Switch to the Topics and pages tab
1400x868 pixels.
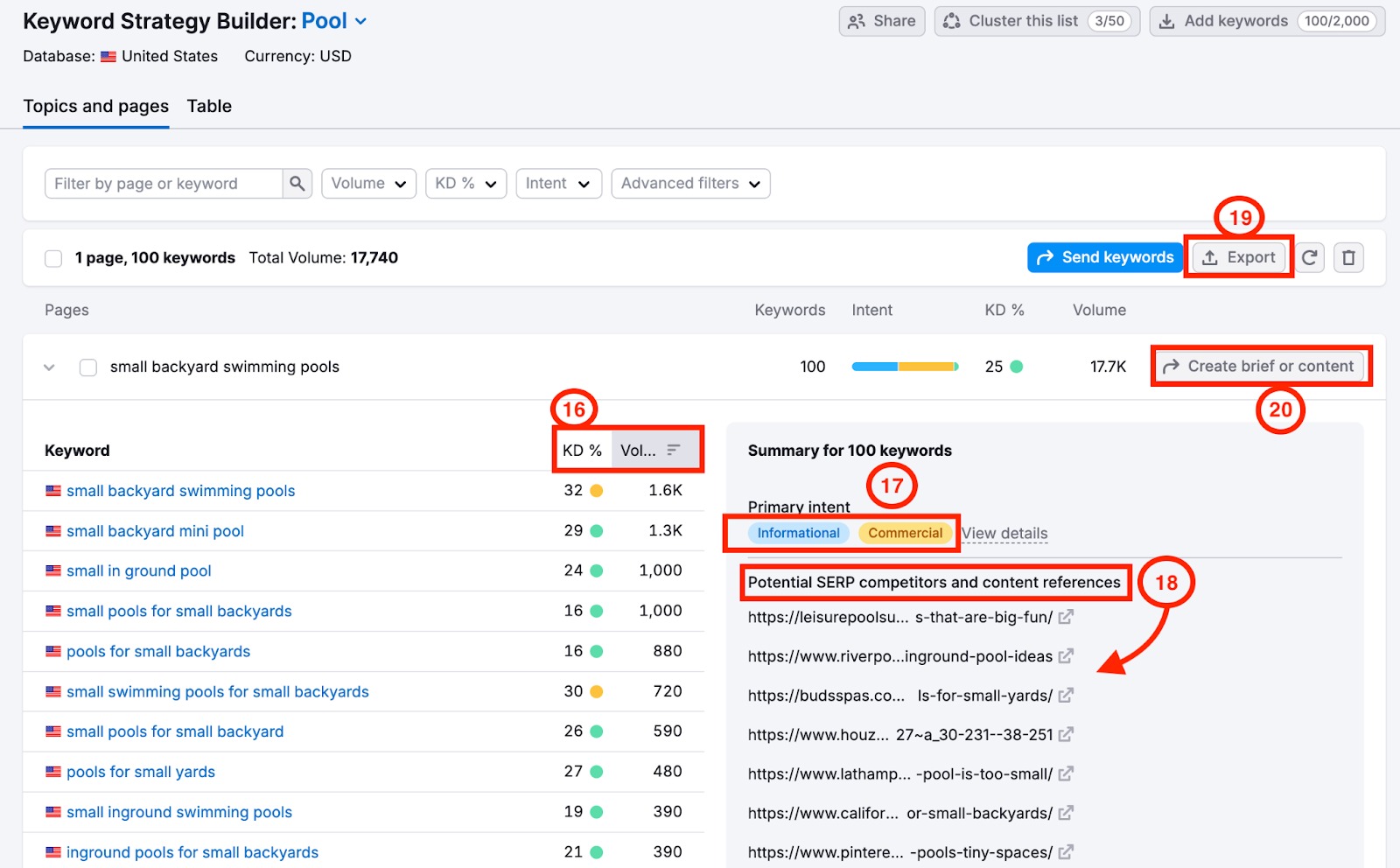coord(96,107)
